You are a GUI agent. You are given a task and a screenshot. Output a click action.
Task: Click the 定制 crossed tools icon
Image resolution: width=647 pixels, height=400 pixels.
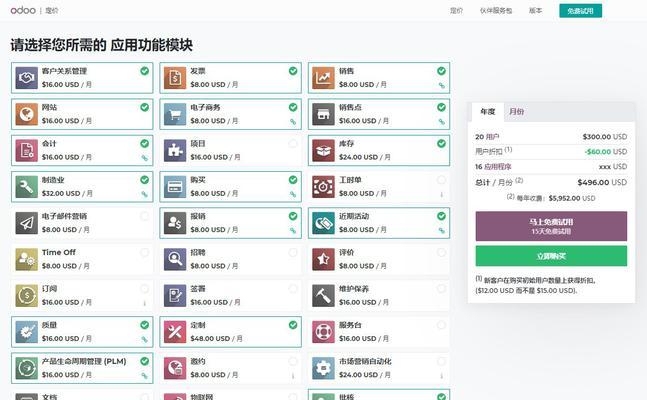pyautogui.click(x=175, y=332)
